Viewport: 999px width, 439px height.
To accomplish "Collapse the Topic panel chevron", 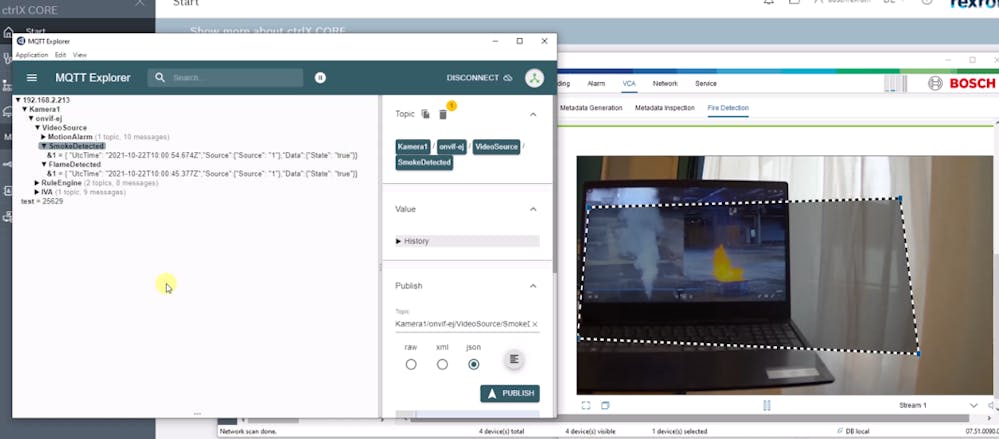I will (533, 114).
